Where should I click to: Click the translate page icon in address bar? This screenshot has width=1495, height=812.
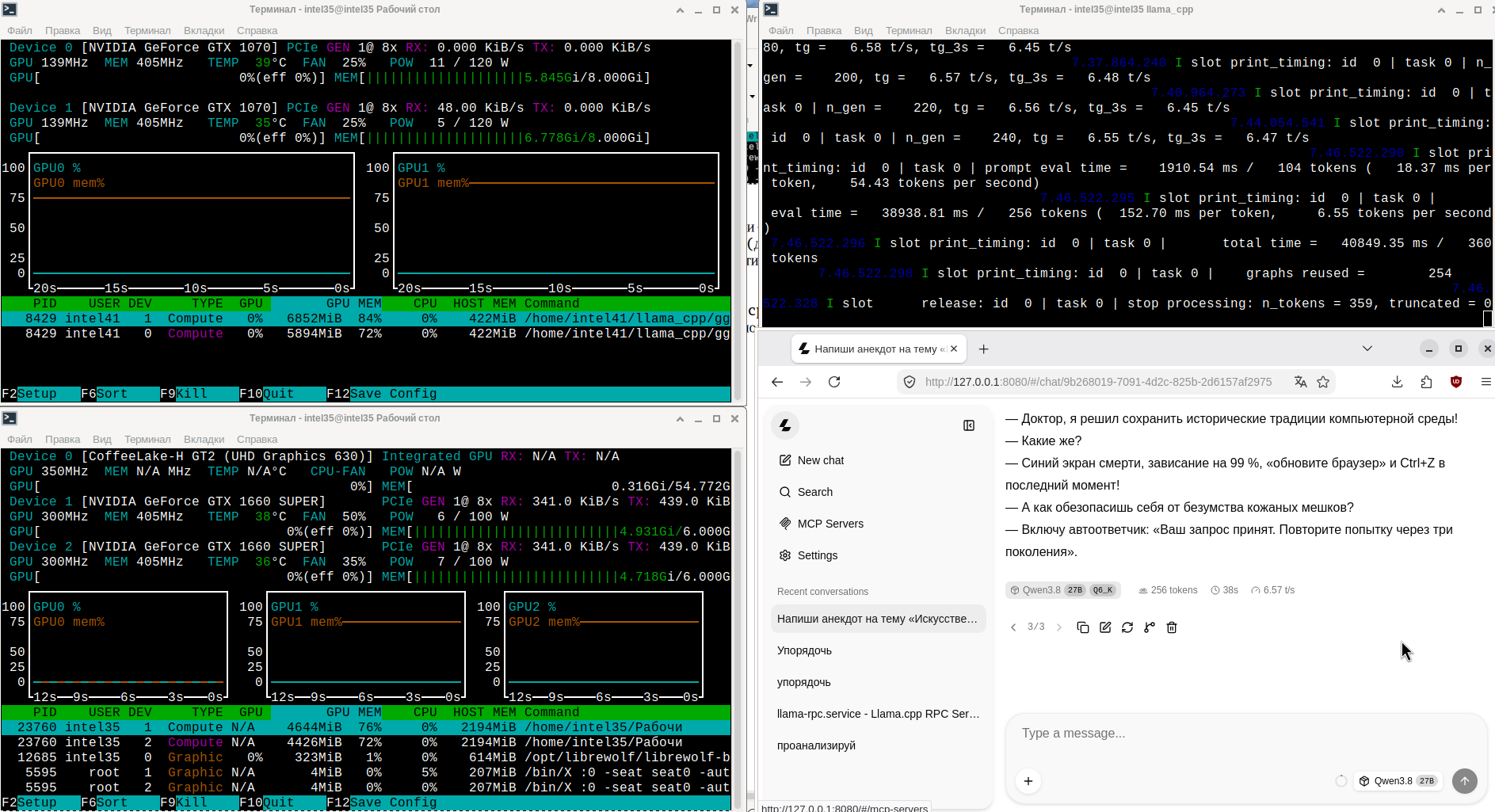point(1300,382)
